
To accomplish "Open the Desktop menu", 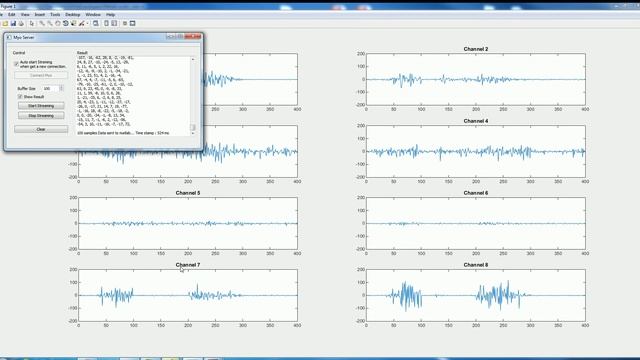I will (x=73, y=15).
